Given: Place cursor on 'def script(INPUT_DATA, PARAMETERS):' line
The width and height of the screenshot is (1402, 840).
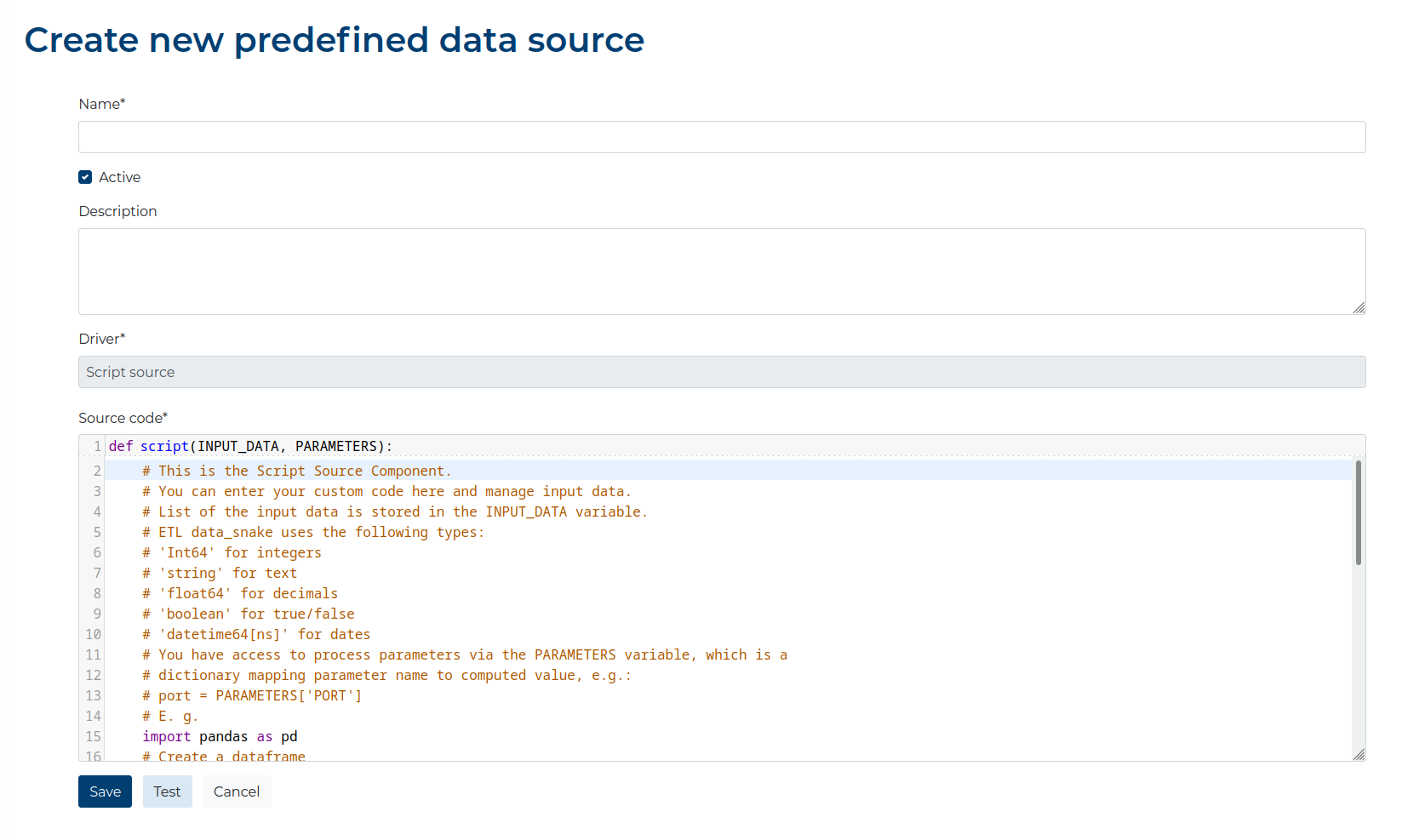Looking at the screenshot, I should coord(250,446).
